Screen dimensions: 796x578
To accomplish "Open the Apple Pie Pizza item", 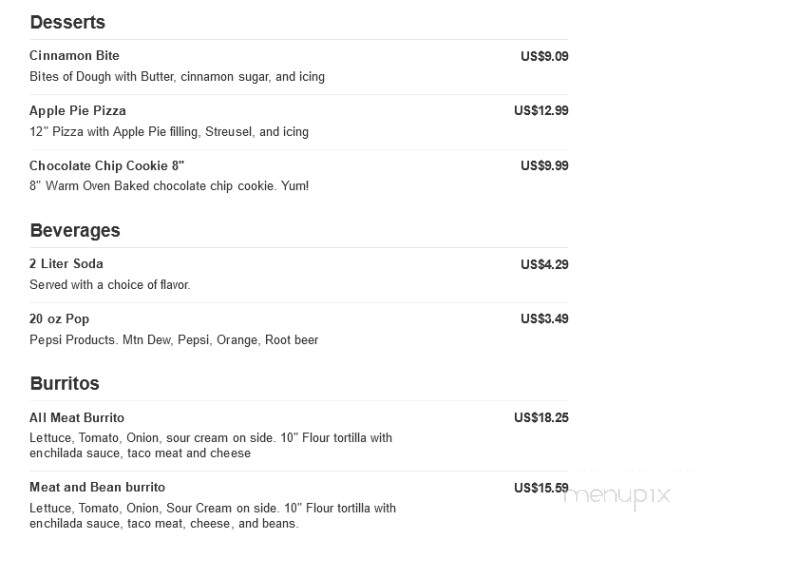I will (x=78, y=111).
